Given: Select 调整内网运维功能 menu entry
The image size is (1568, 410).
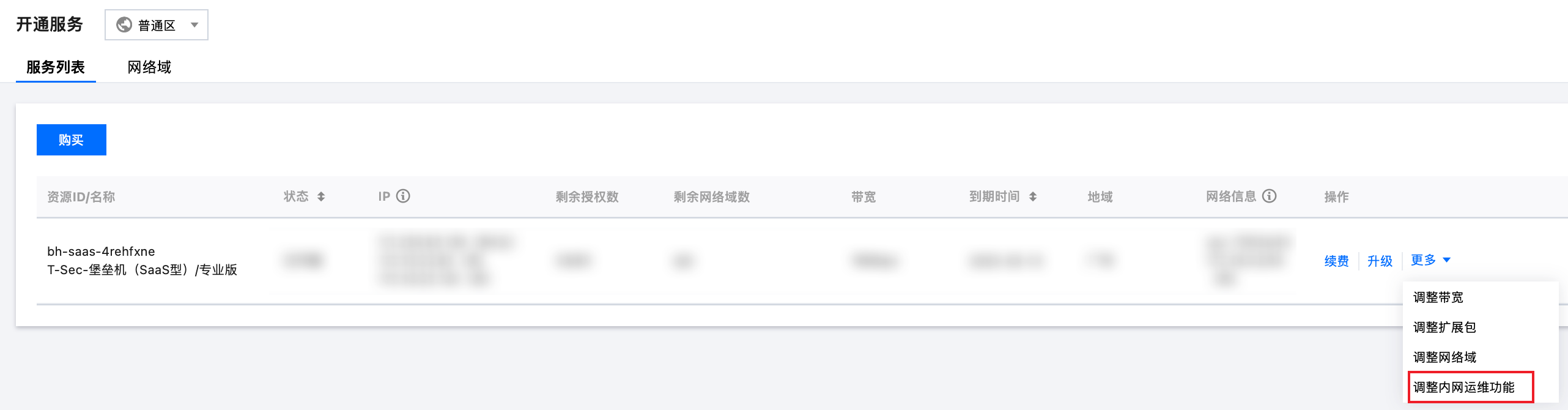Looking at the screenshot, I should (x=1463, y=387).
